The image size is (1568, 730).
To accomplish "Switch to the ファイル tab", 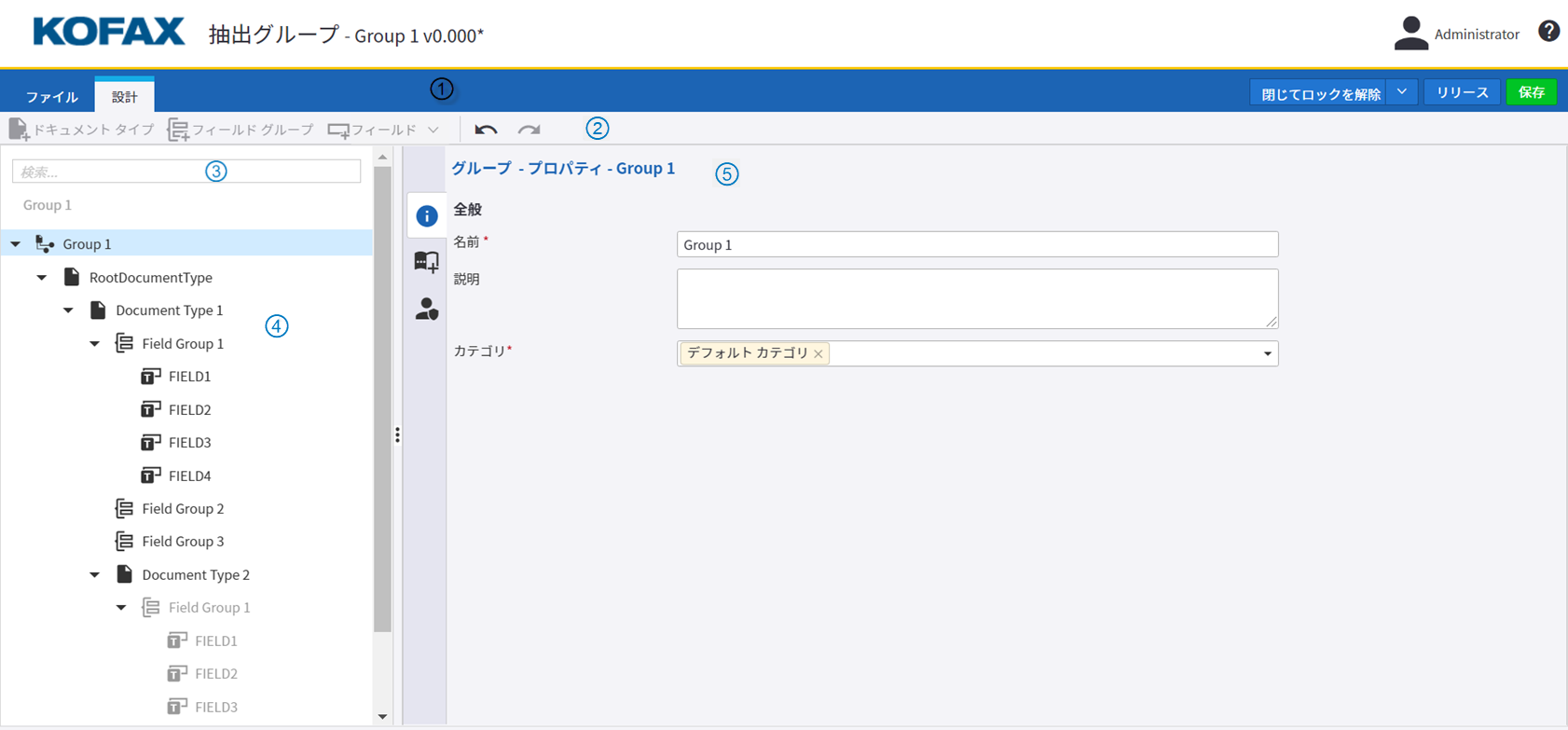I will point(52,97).
